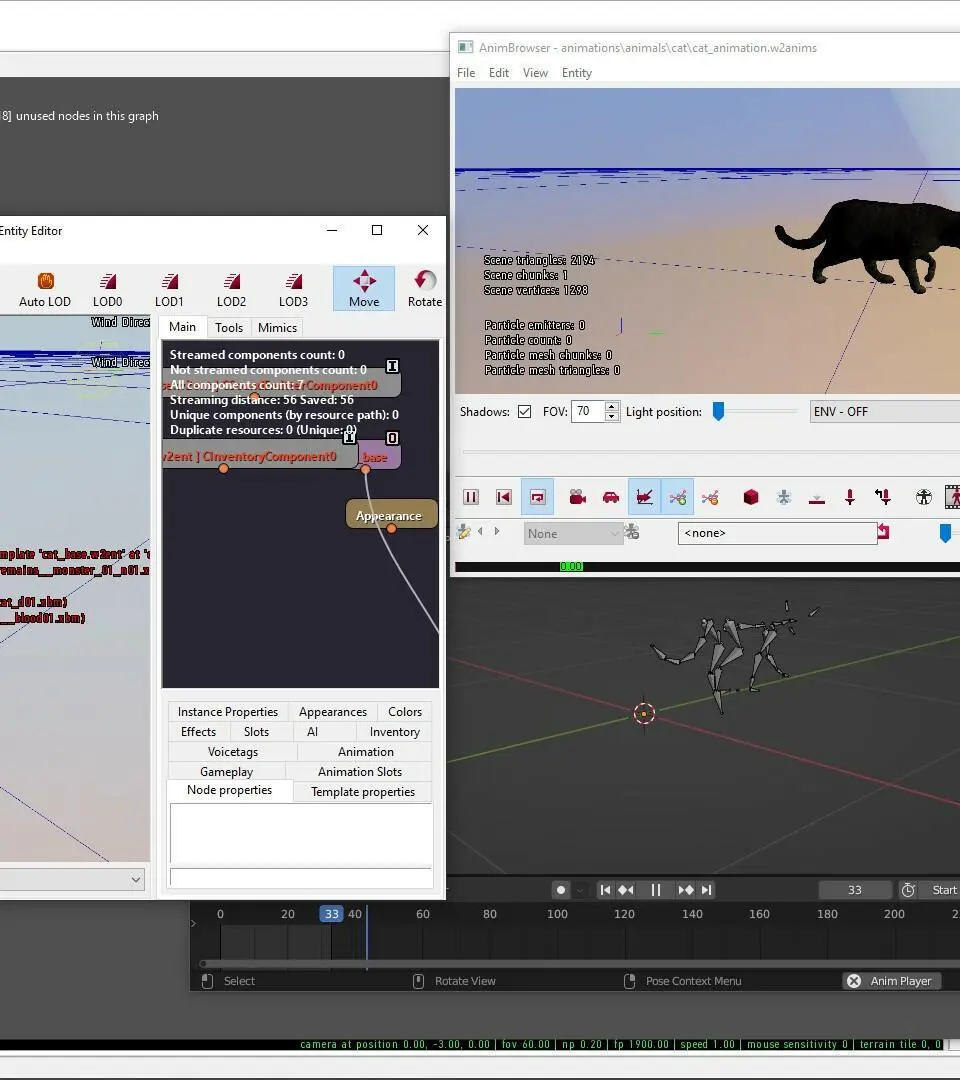Screen dimensions: 960x1080
Task: Open the auto keying options dropdown arrow
Action: point(581,890)
